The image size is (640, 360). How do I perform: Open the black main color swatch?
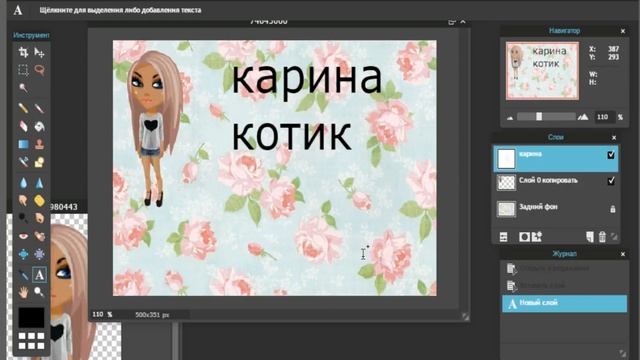pyautogui.click(x=31, y=318)
